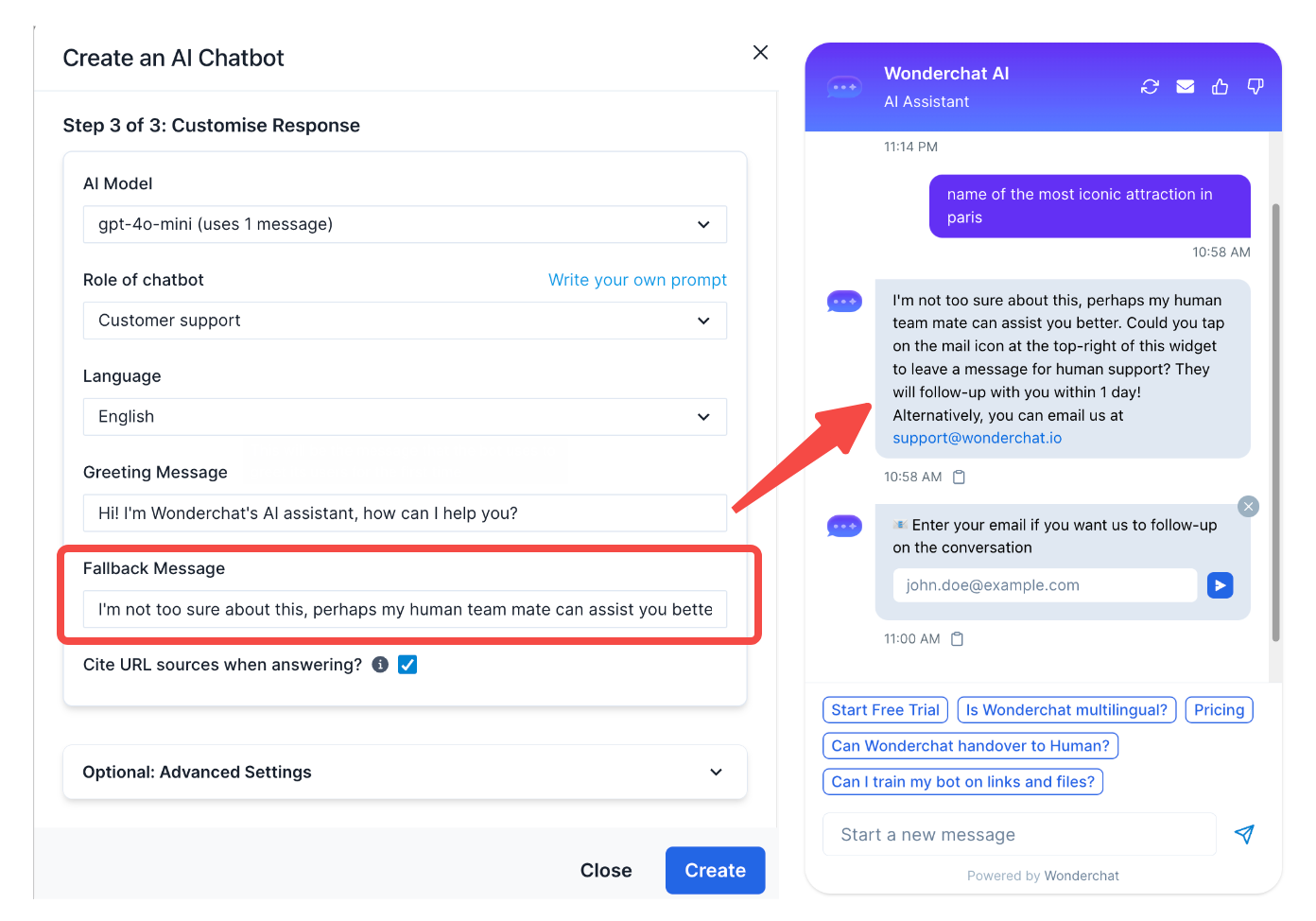Send the message with paper plane icon
Screen dimensions: 1316x921
click(1244, 834)
